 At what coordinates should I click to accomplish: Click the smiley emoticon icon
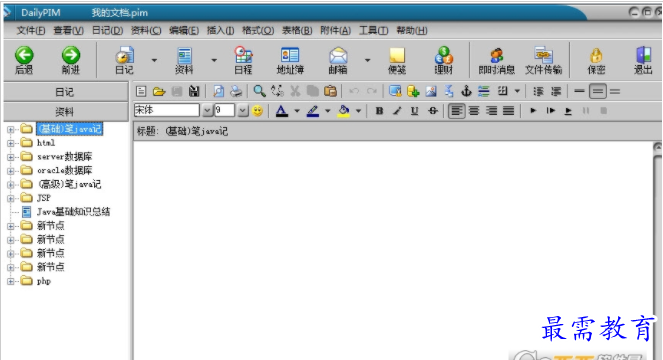point(257,111)
